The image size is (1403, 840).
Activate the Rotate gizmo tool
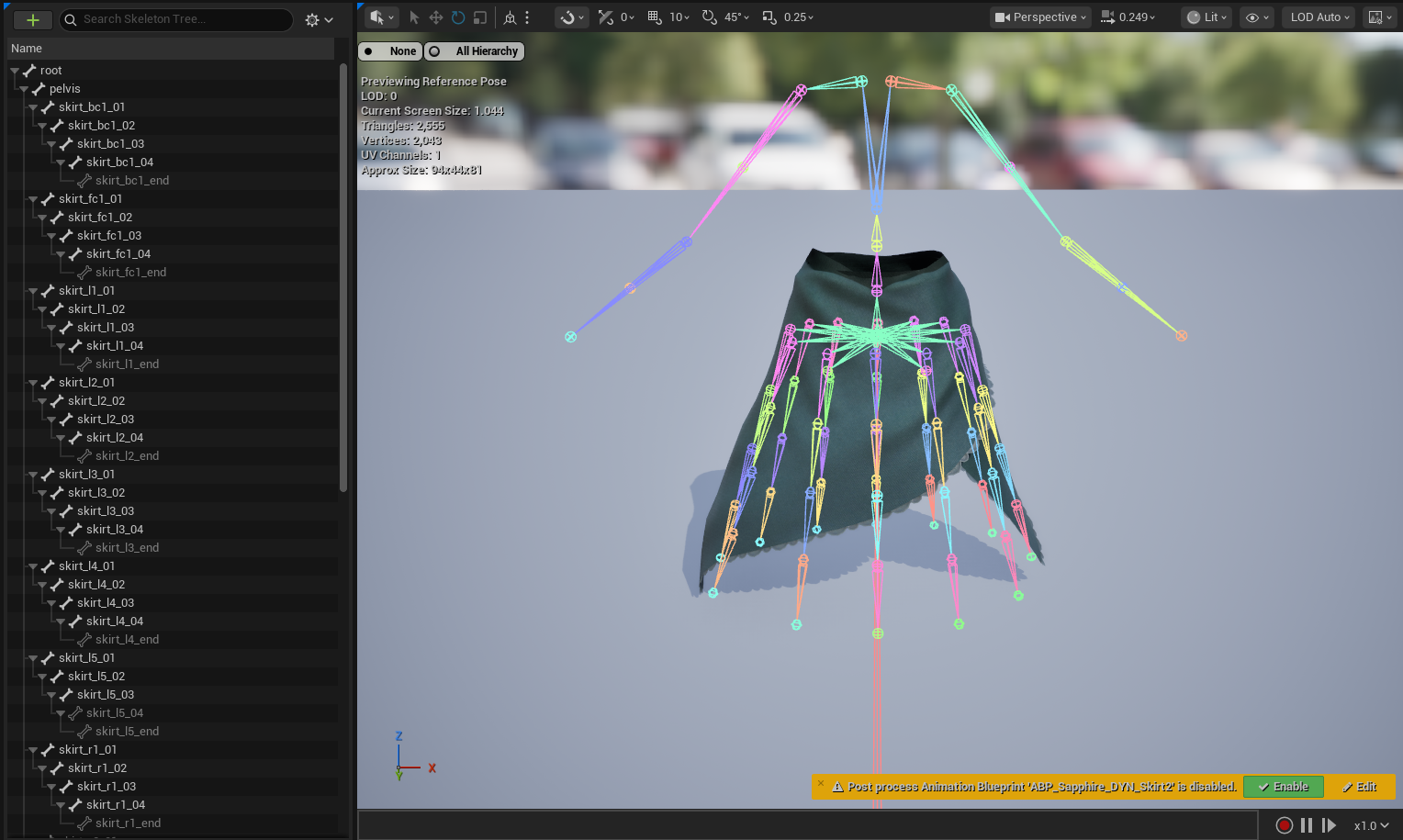click(x=457, y=17)
